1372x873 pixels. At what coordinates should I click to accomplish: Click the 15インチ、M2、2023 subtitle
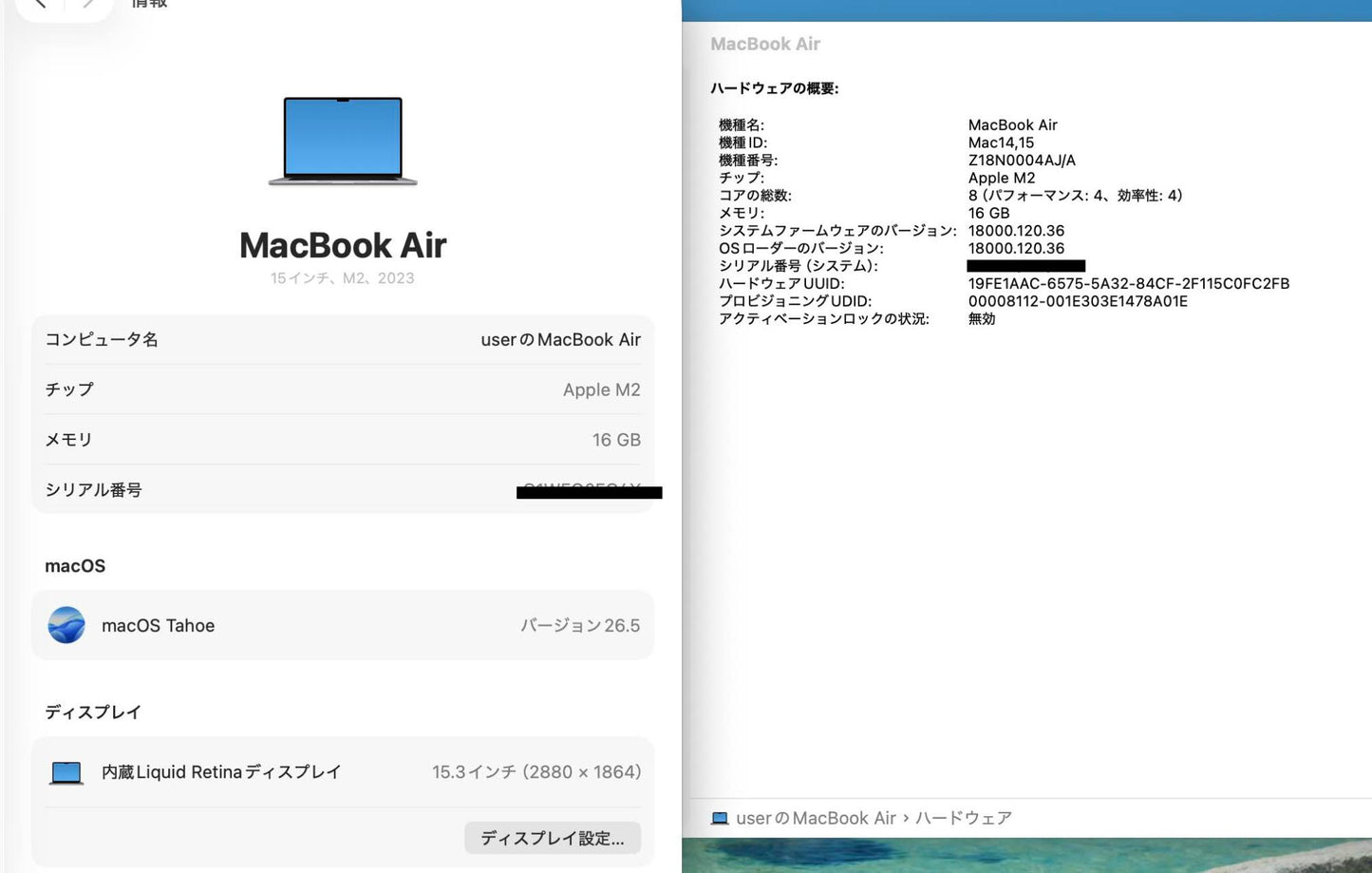[x=343, y=278]
